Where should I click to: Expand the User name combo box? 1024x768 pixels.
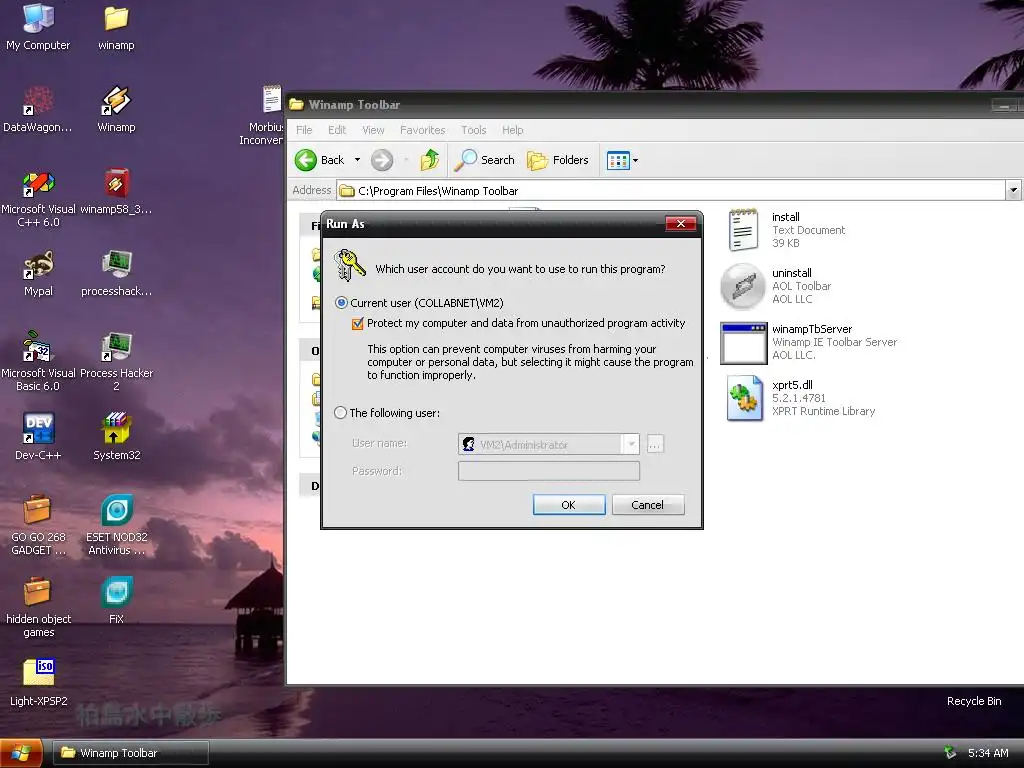[x=631, y=445]
